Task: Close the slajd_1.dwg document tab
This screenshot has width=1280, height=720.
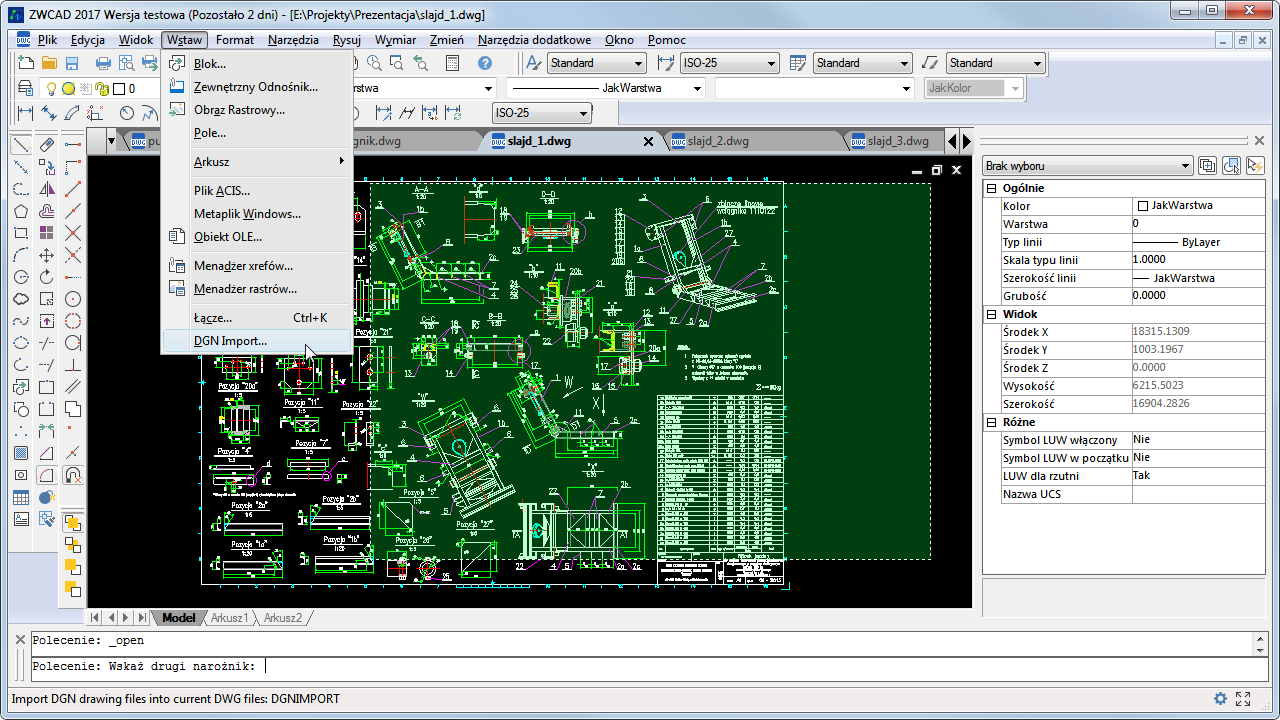Action: tap(648, 142)
